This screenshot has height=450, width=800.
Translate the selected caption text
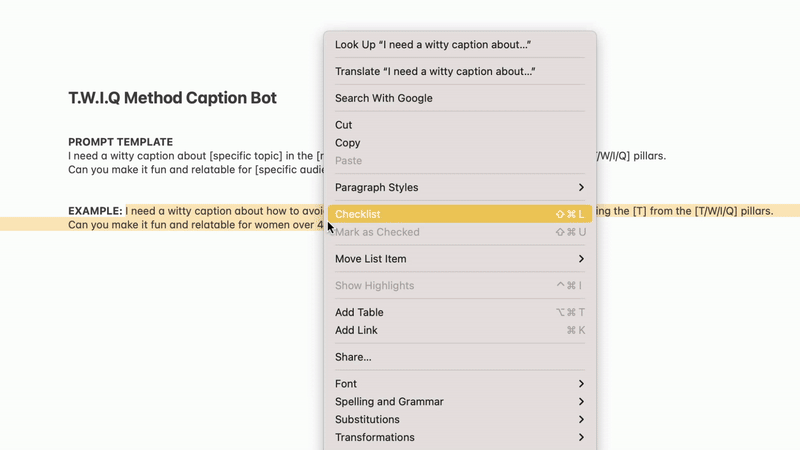435,72
